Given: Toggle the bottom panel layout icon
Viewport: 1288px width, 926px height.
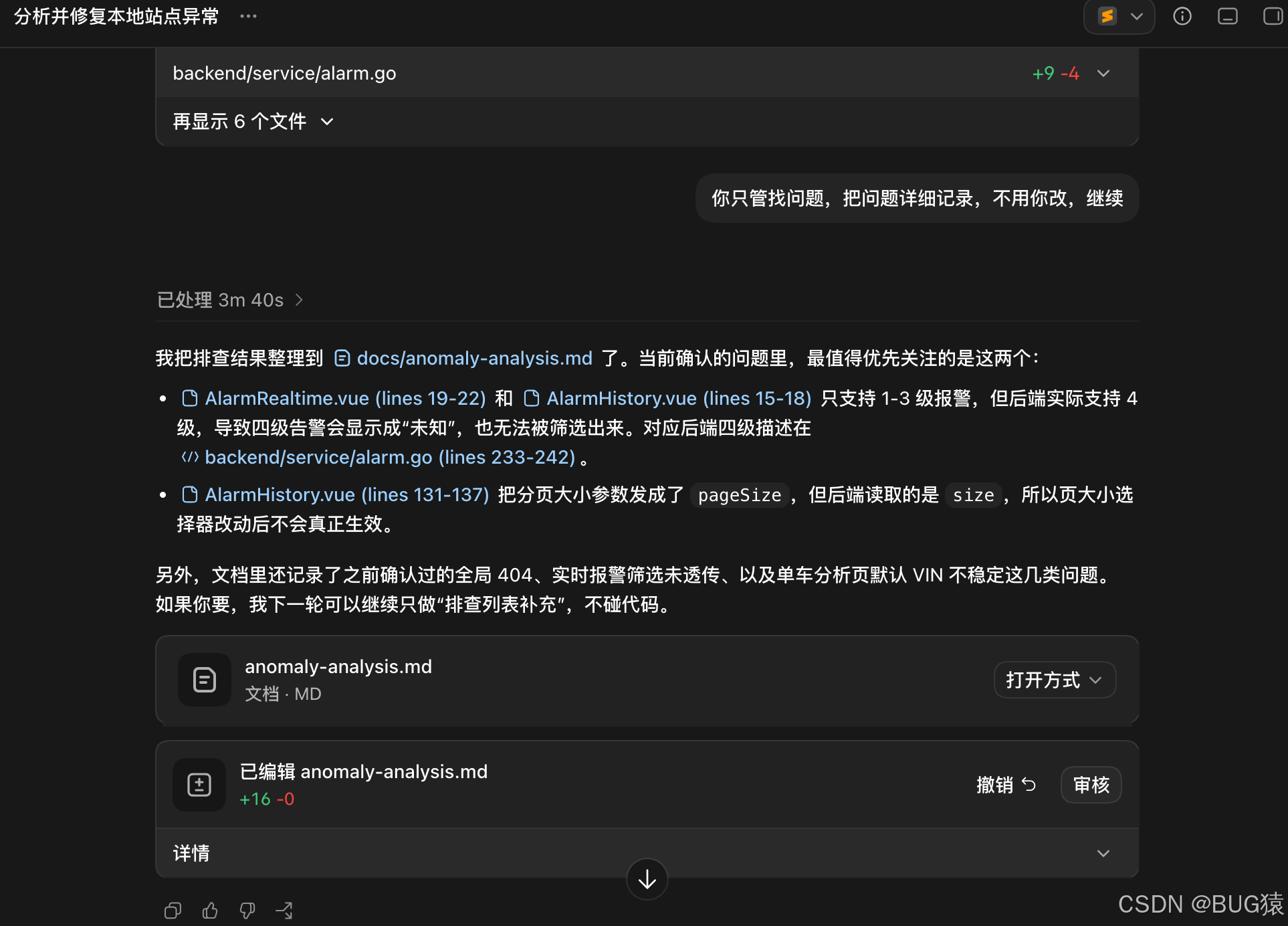Looking at the screenshot, I should (1228, 16).
